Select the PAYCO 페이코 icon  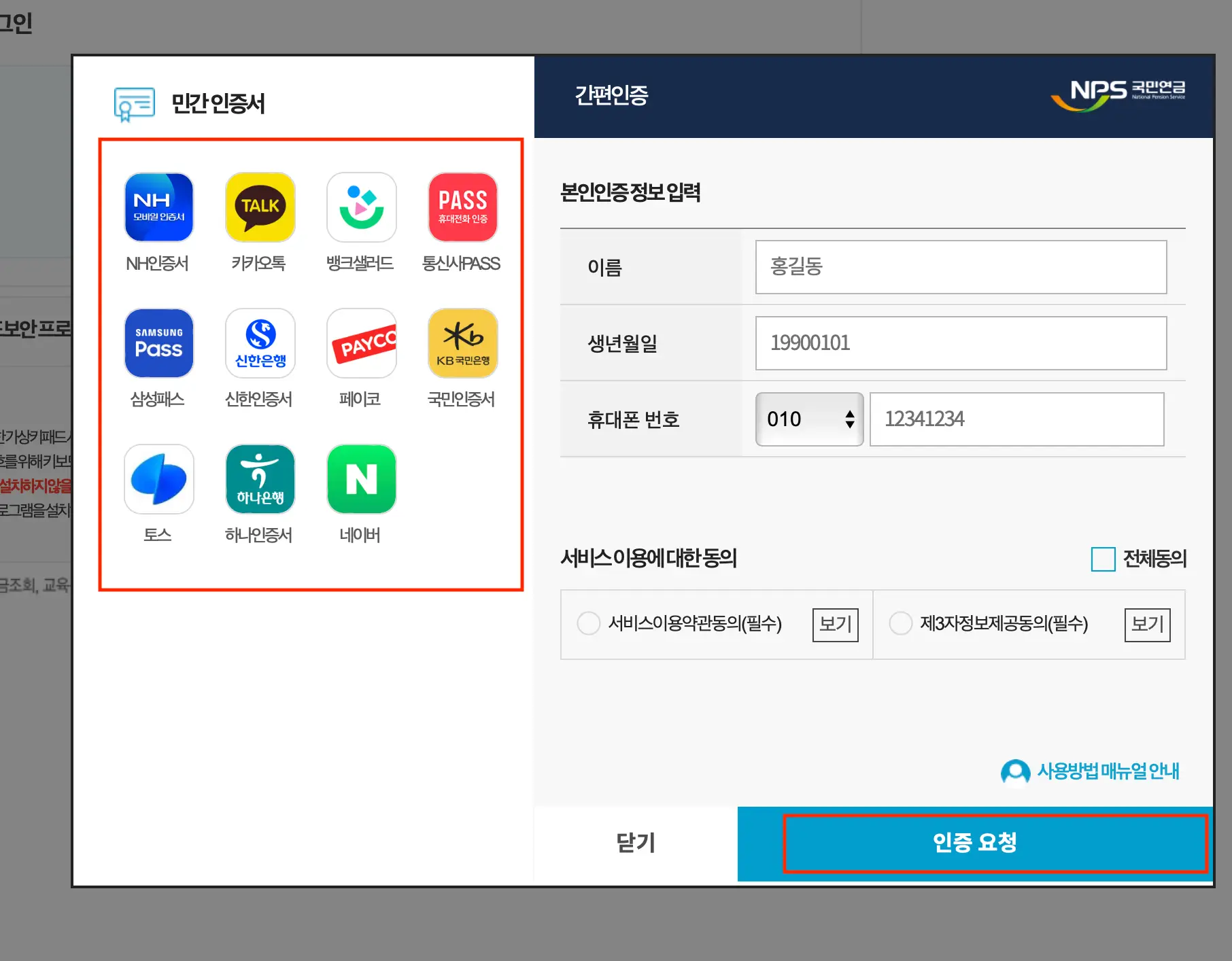coord(362,343)
